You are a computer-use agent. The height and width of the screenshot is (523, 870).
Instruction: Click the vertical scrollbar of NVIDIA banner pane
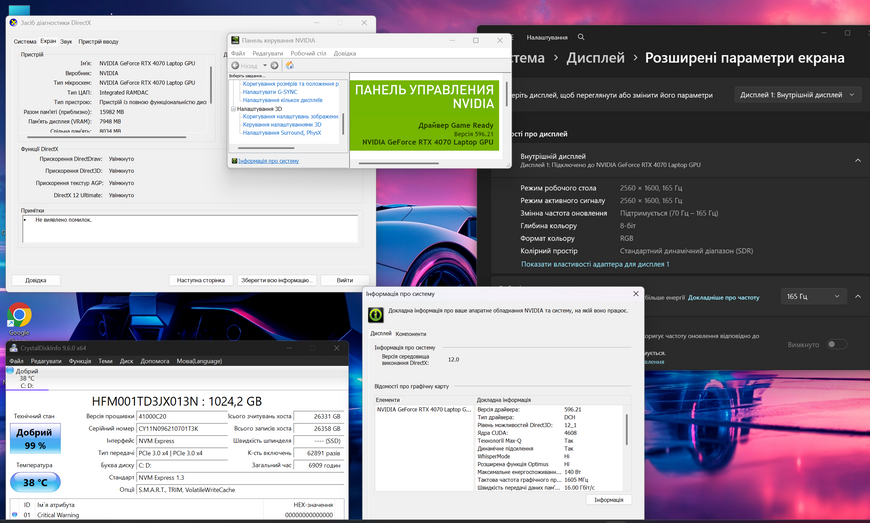[x=507, y=94]
